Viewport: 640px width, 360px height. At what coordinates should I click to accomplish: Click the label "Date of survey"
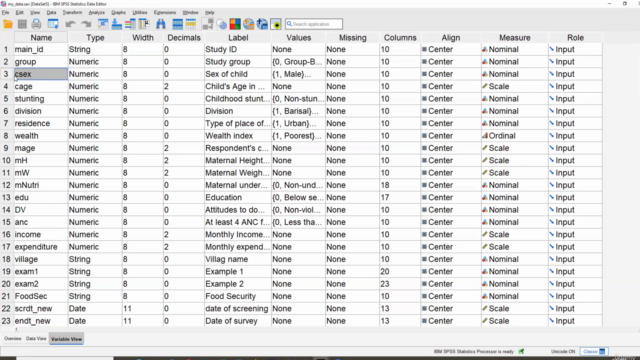click(x=231, y=321)
